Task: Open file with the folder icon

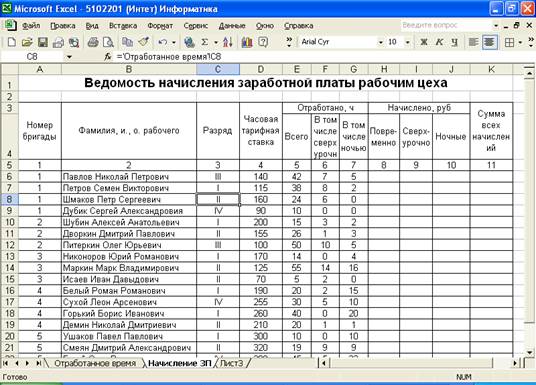Action: coord(27,42)
